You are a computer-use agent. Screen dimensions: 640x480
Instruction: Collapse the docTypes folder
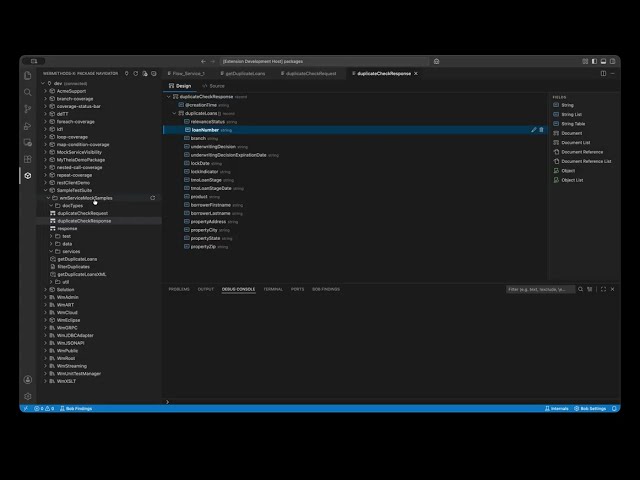(51, 206)
